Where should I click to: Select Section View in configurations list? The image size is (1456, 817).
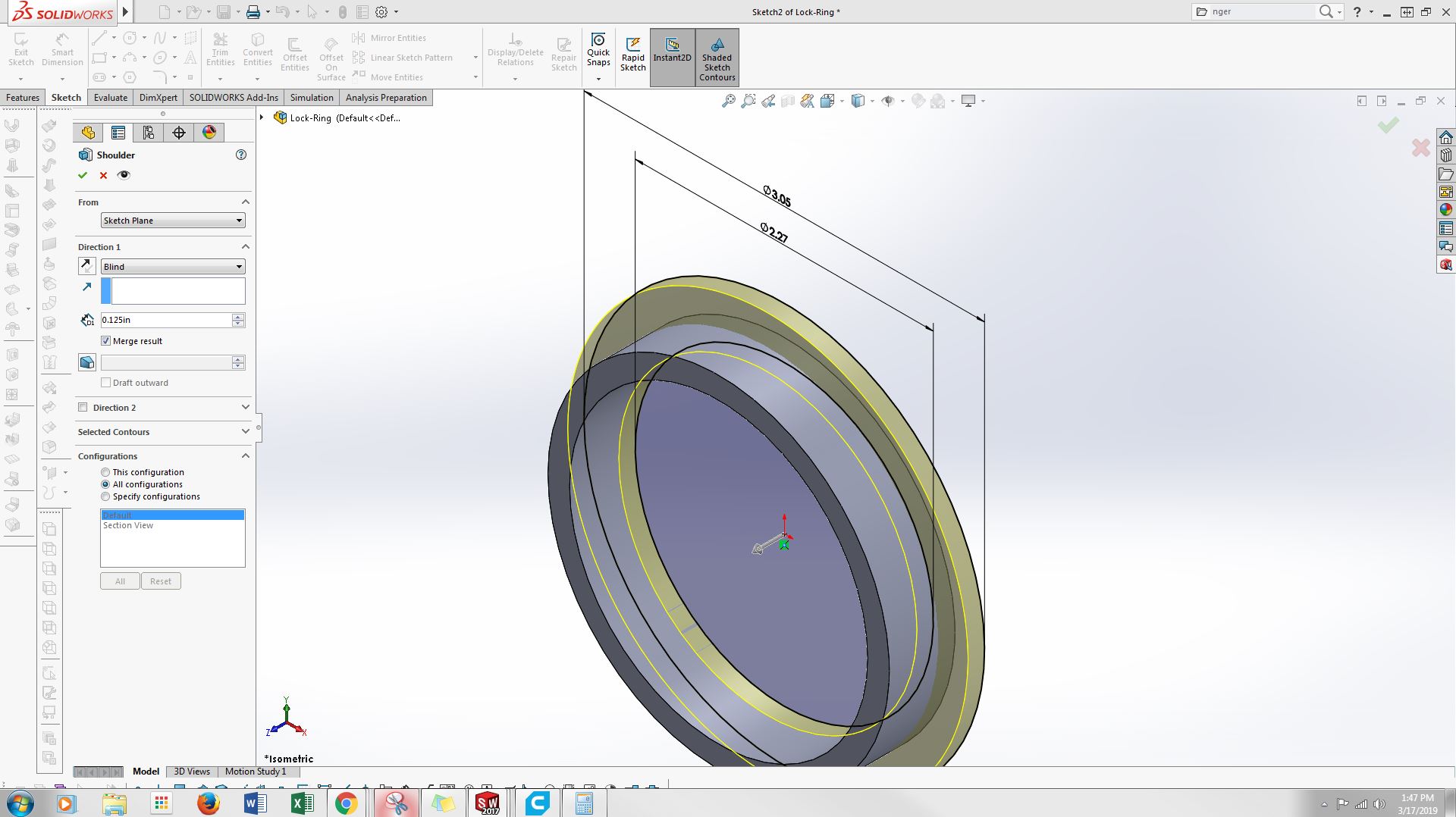[x=128, y=525]
